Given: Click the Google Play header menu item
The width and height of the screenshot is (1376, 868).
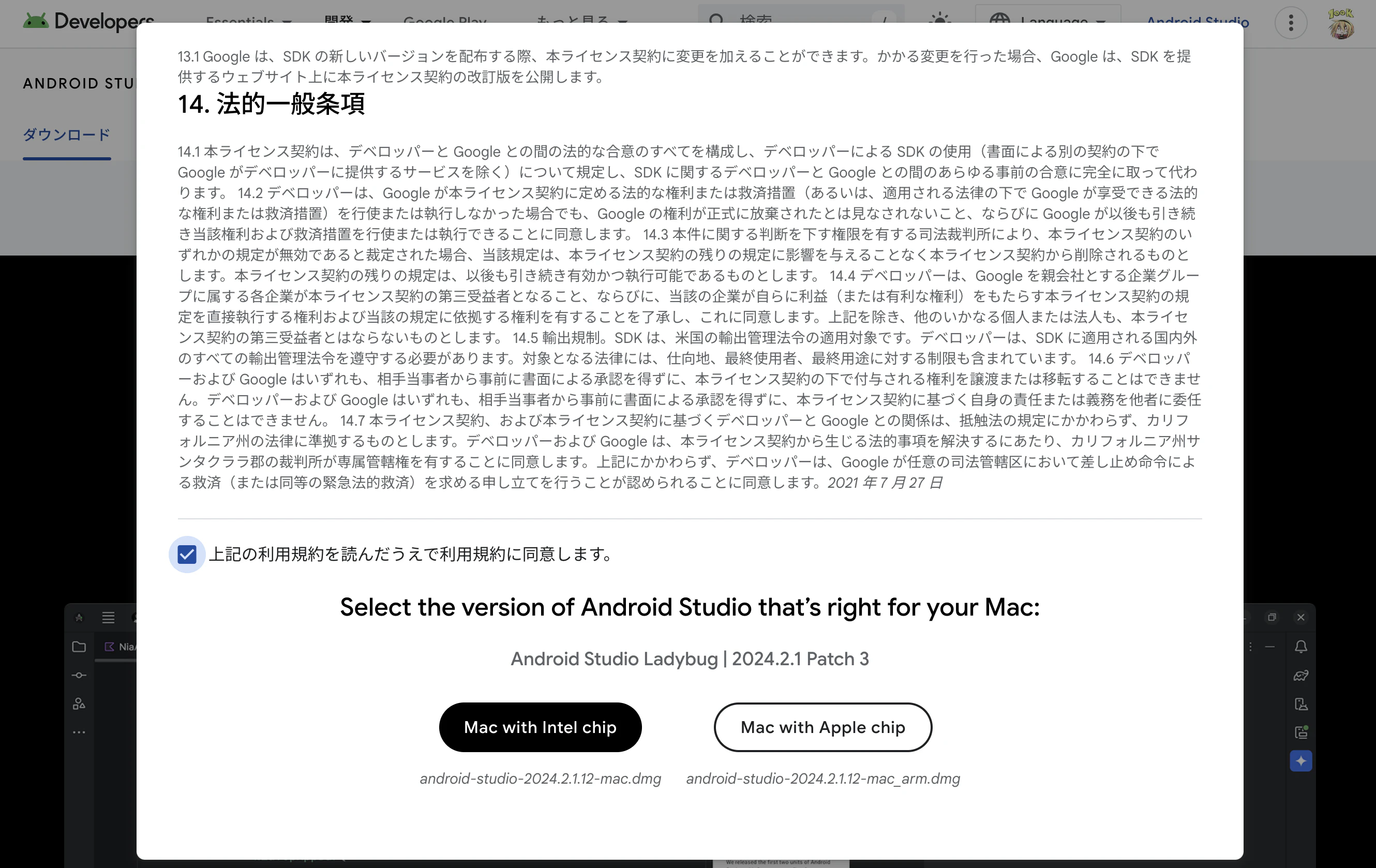Looking at the screenshot, I should (445, 20).
